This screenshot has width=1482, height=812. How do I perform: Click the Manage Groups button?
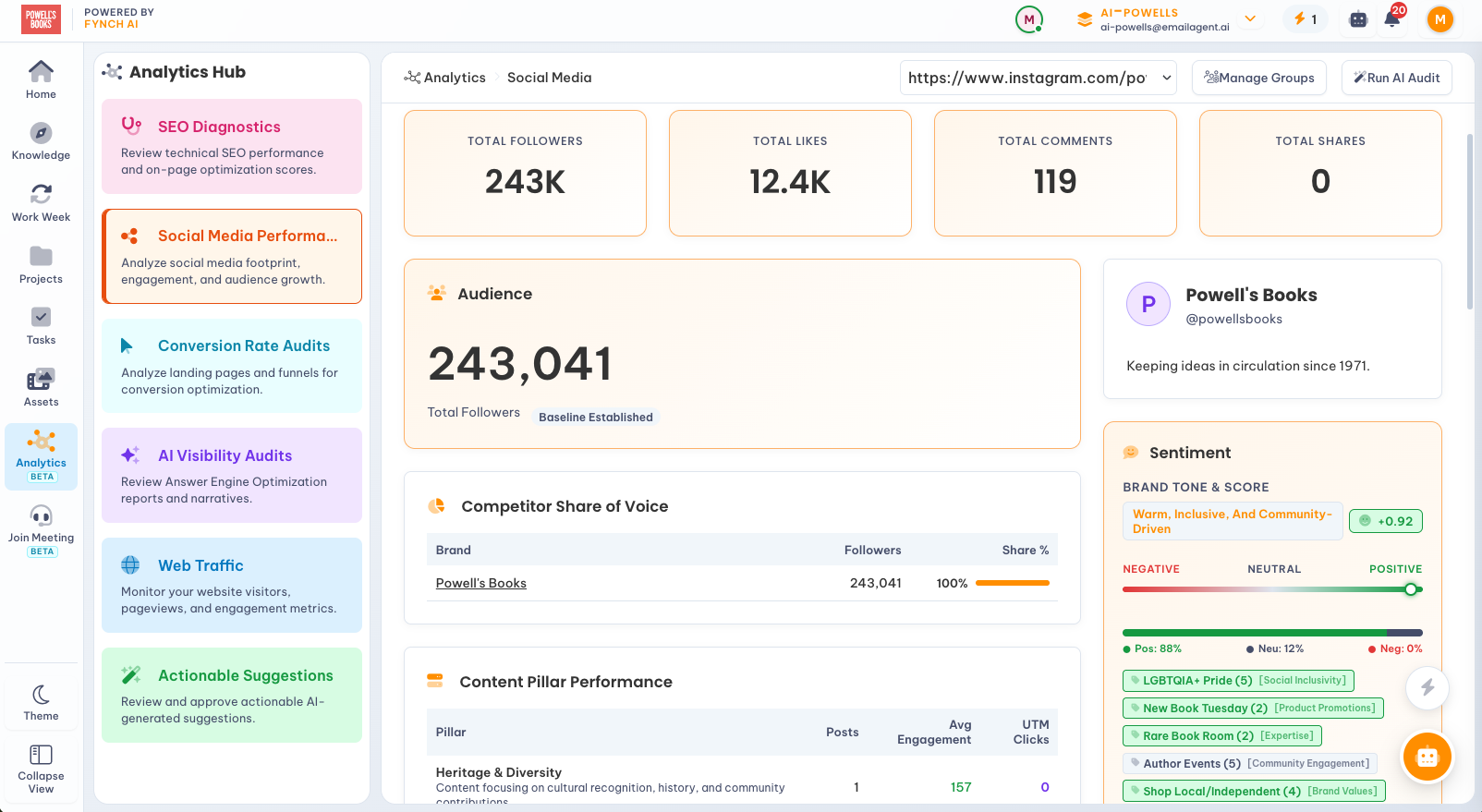pyautogui.click(x=1259, y=78)
